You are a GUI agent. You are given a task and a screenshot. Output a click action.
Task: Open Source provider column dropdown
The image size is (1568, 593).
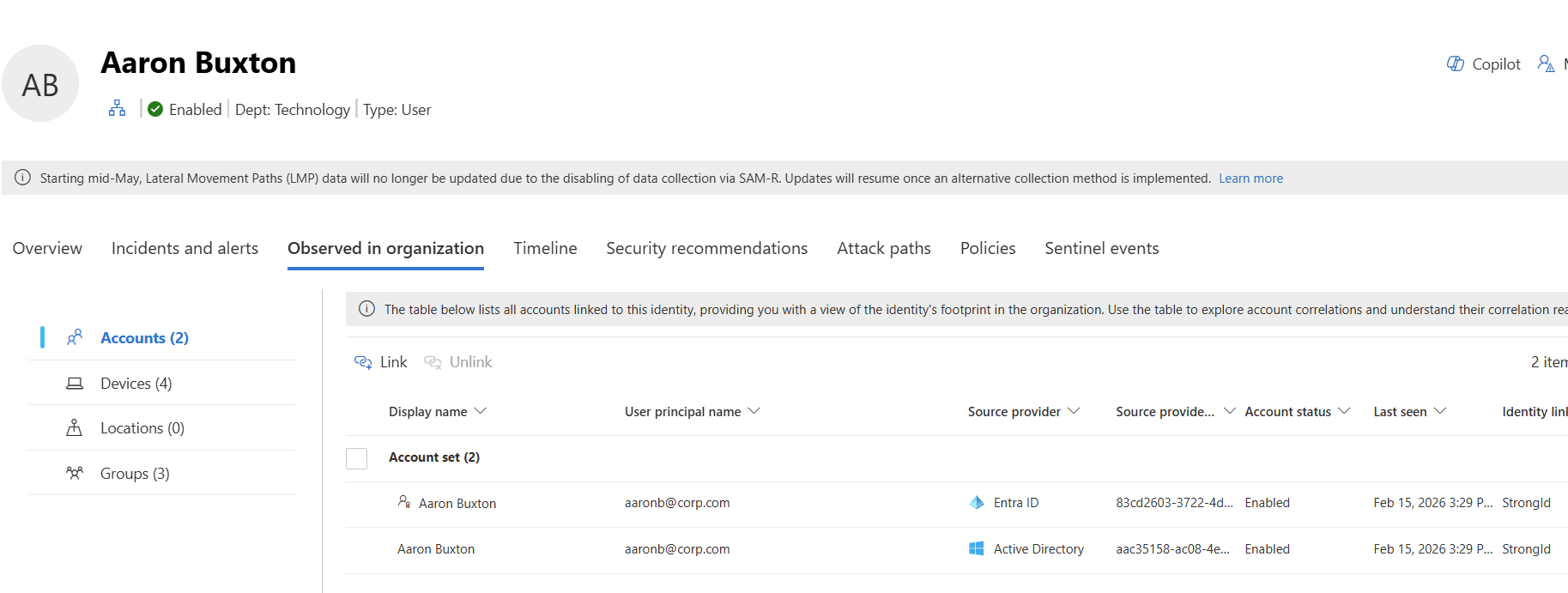pyautogui.click(x=1074, y=411)
